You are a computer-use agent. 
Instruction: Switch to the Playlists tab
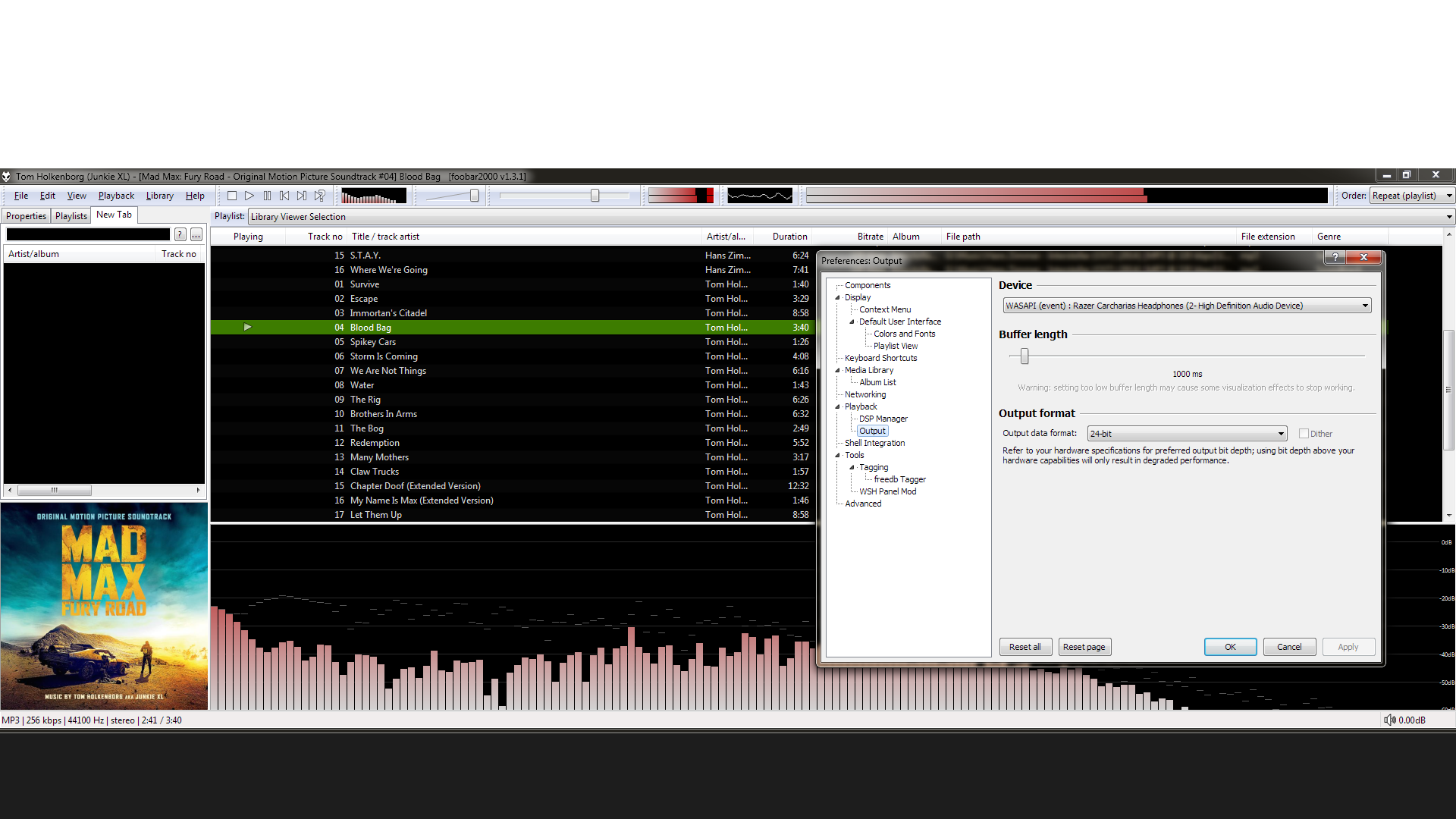click(71, 216)
